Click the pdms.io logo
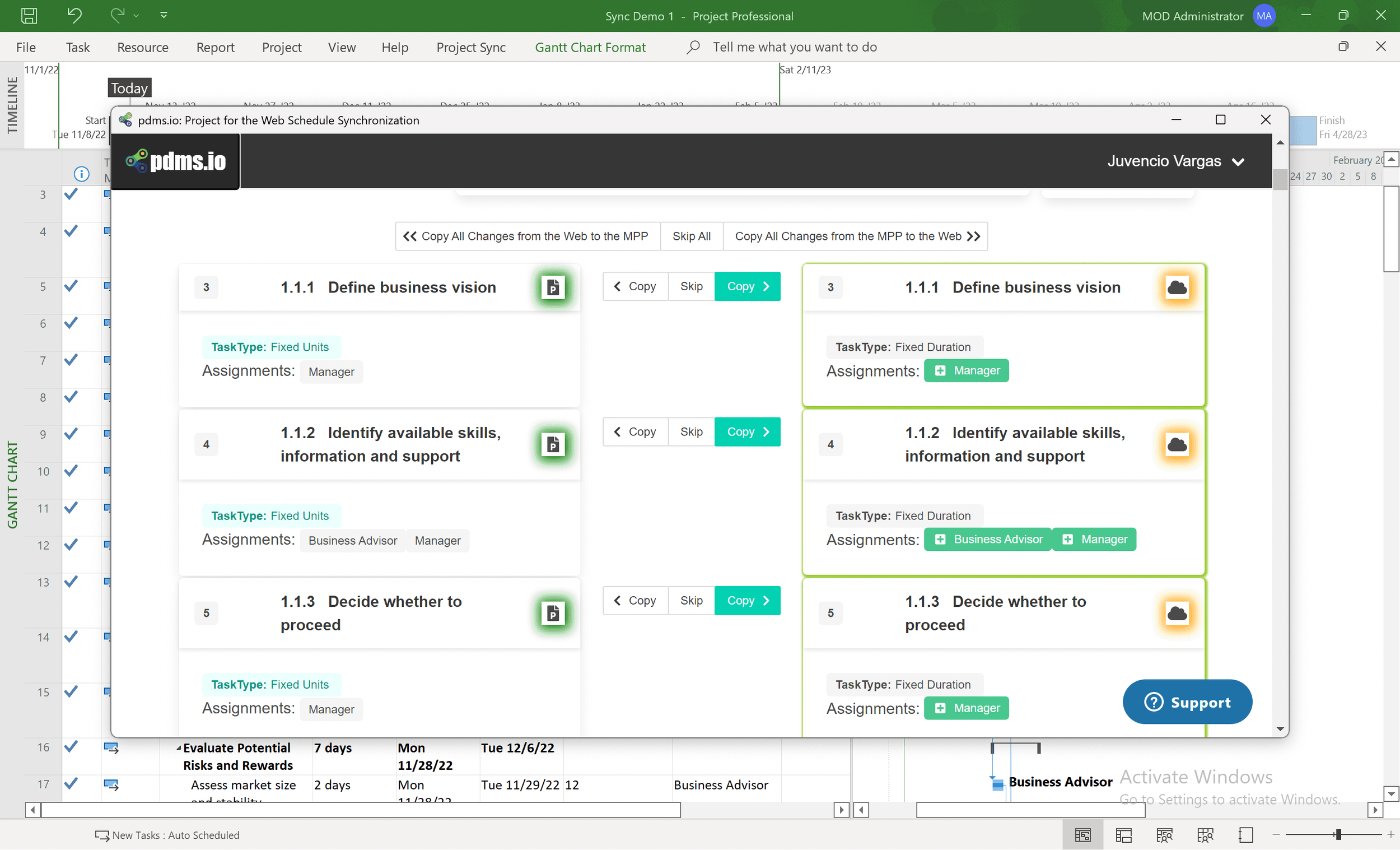The image size is (1400, 850). 176,161
